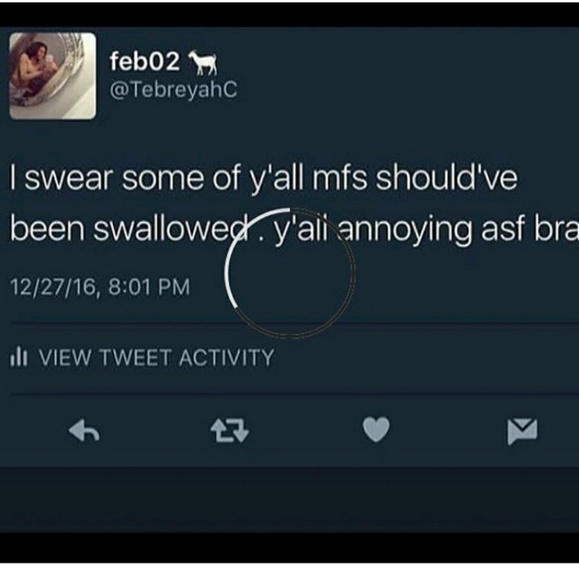Share via the envelope message icon
This screenshot has height=580, width=579.
pyautogui.click(x=522, y=431)
